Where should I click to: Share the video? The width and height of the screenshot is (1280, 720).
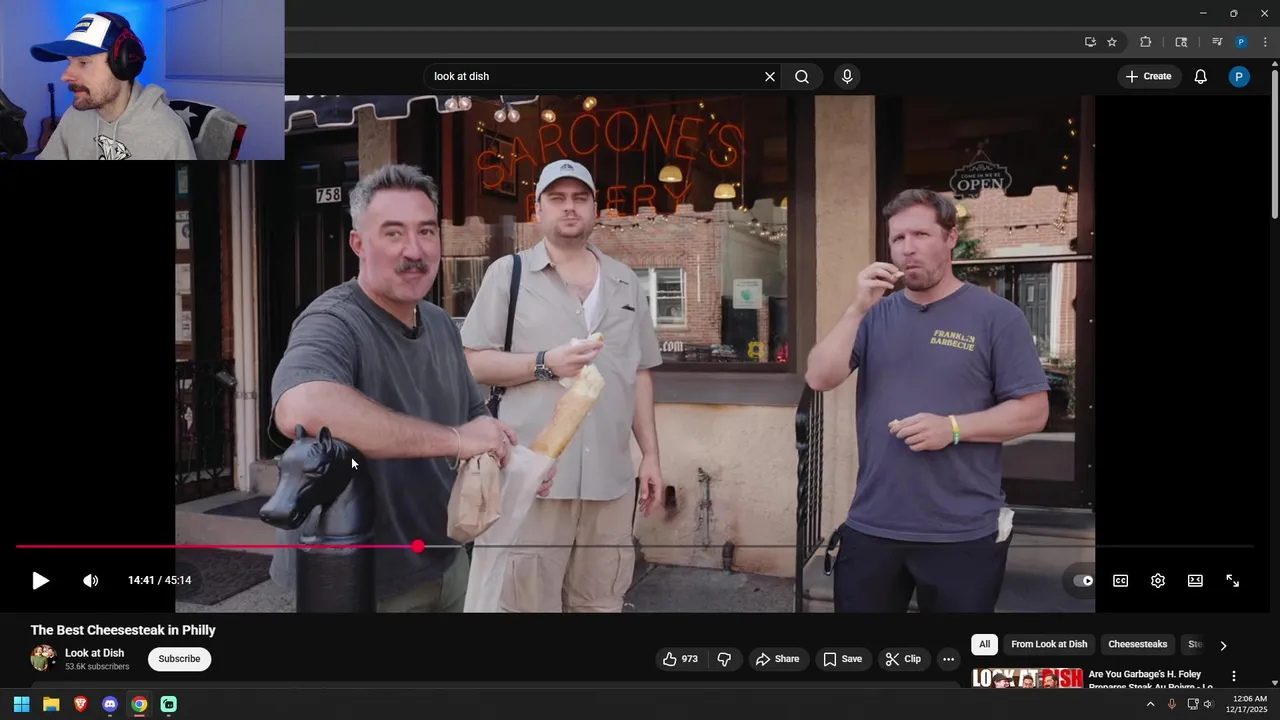click(777, 659)
